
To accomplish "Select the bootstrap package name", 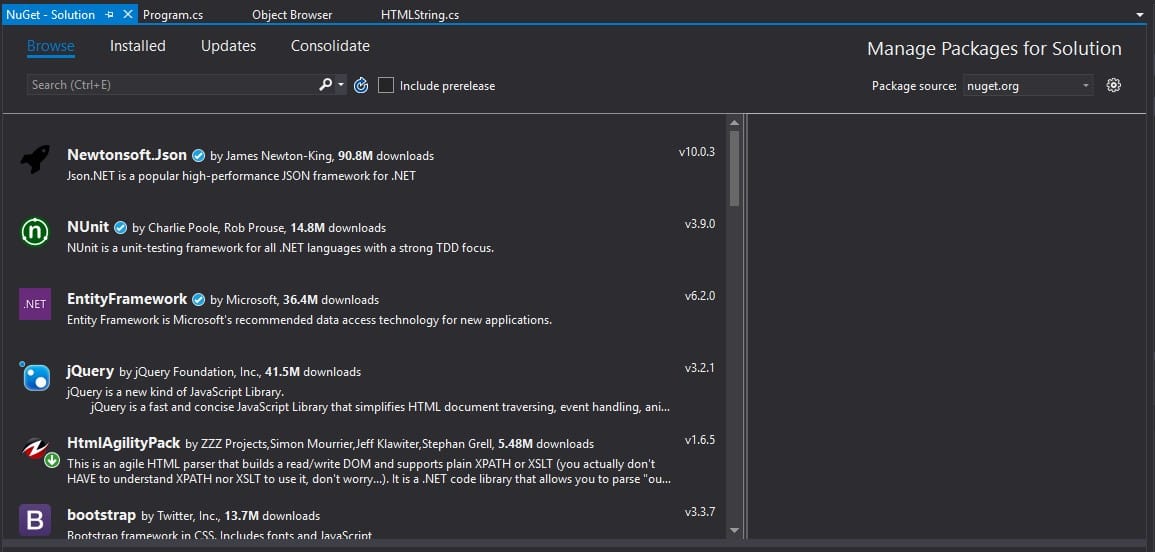I will point(101,514).
